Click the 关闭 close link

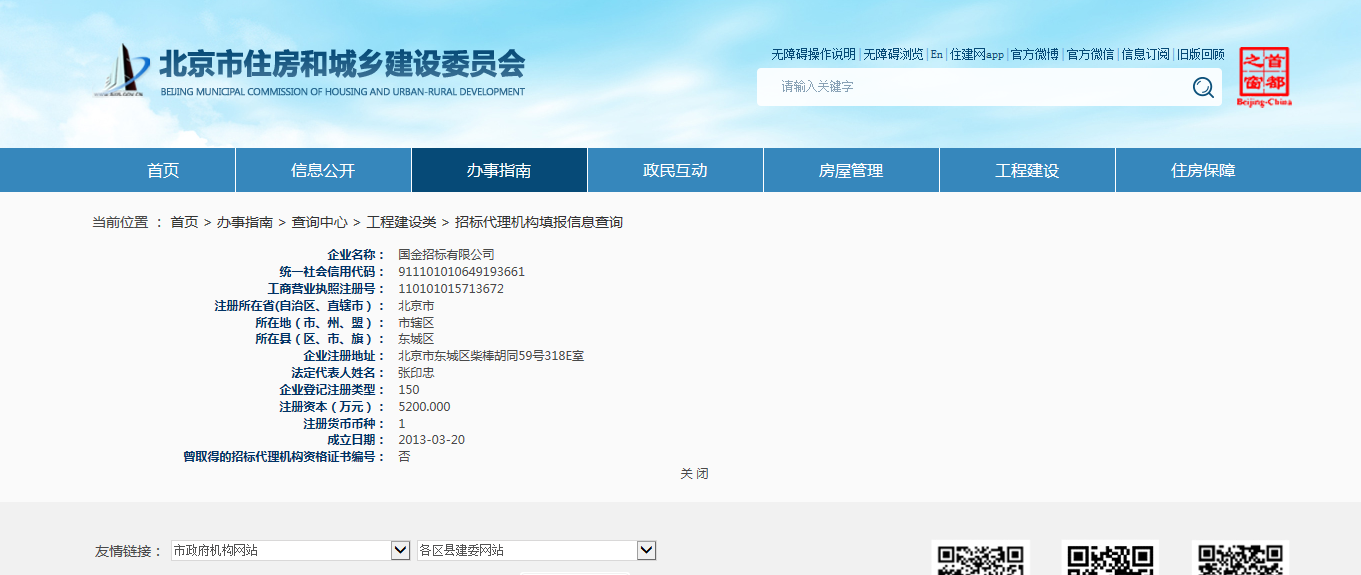coord(694,473)
